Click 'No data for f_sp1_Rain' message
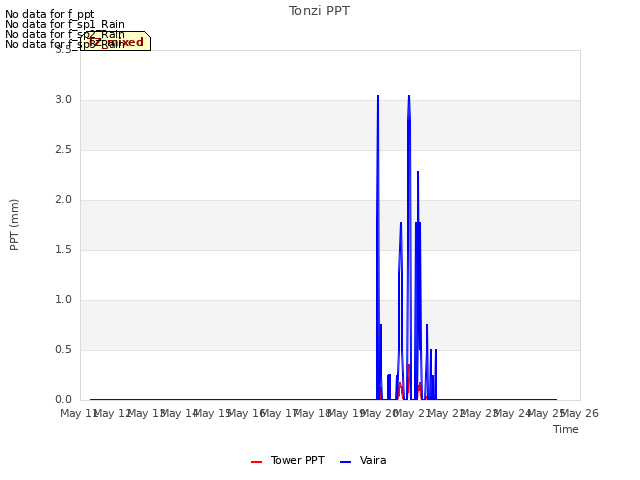This screenshot has width=640, height=480. coord(65,24)
